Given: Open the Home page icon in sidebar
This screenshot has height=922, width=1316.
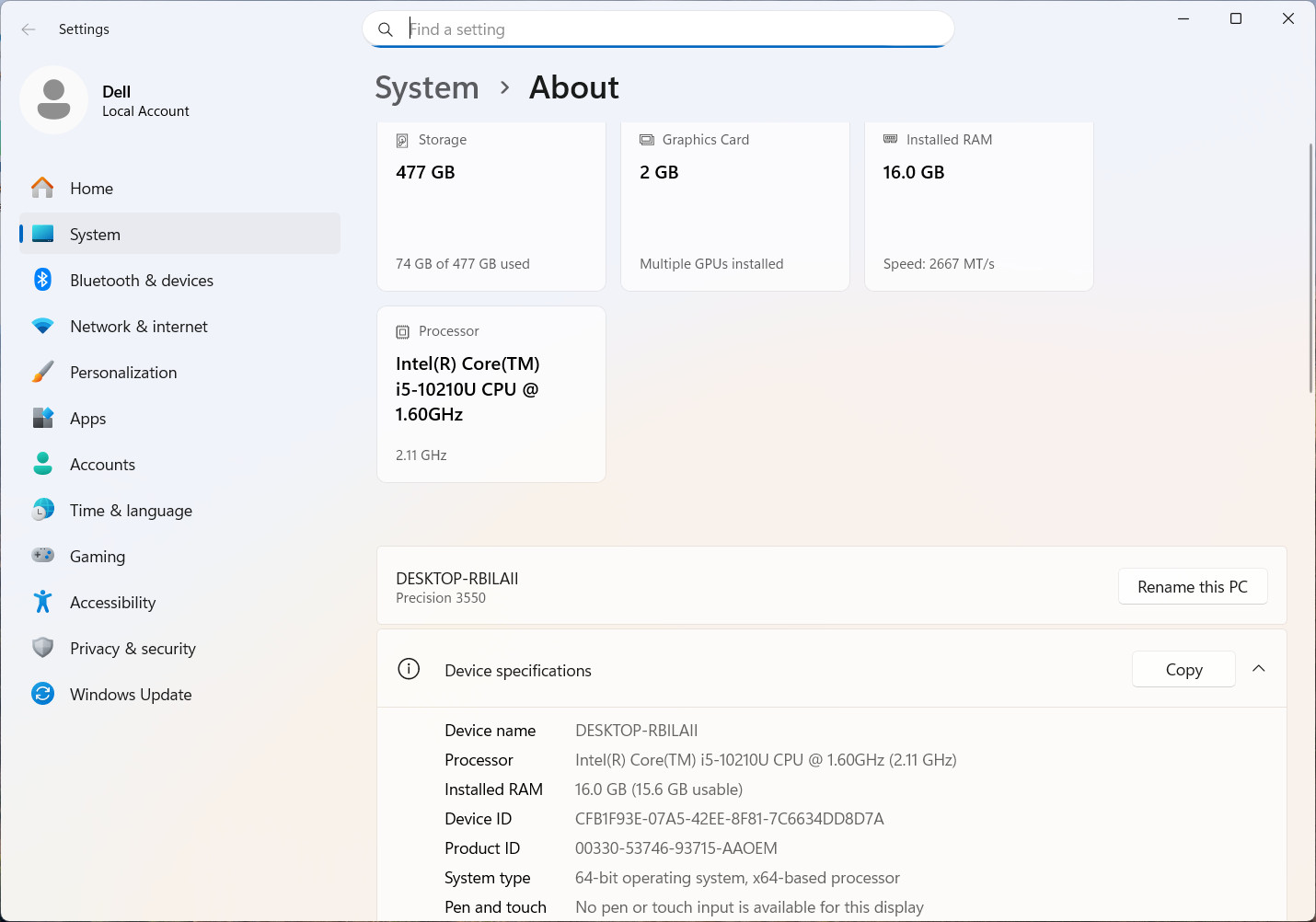Looking at the screenshot, I should pyautogui.click(x=42, y=188).
